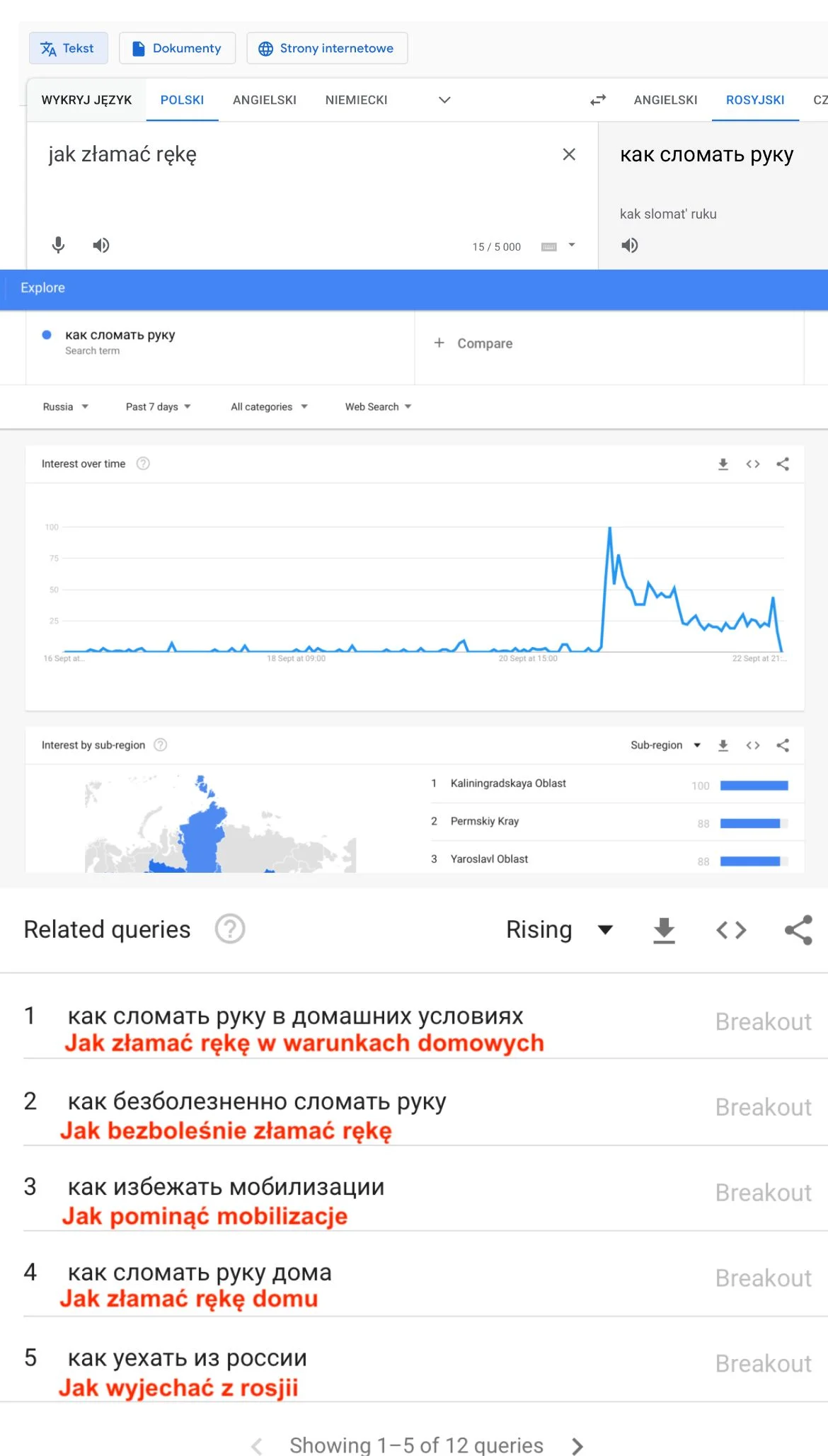Go to next page of related queries
This screenshot has width=828, height=1456.
click(577, 1445)
